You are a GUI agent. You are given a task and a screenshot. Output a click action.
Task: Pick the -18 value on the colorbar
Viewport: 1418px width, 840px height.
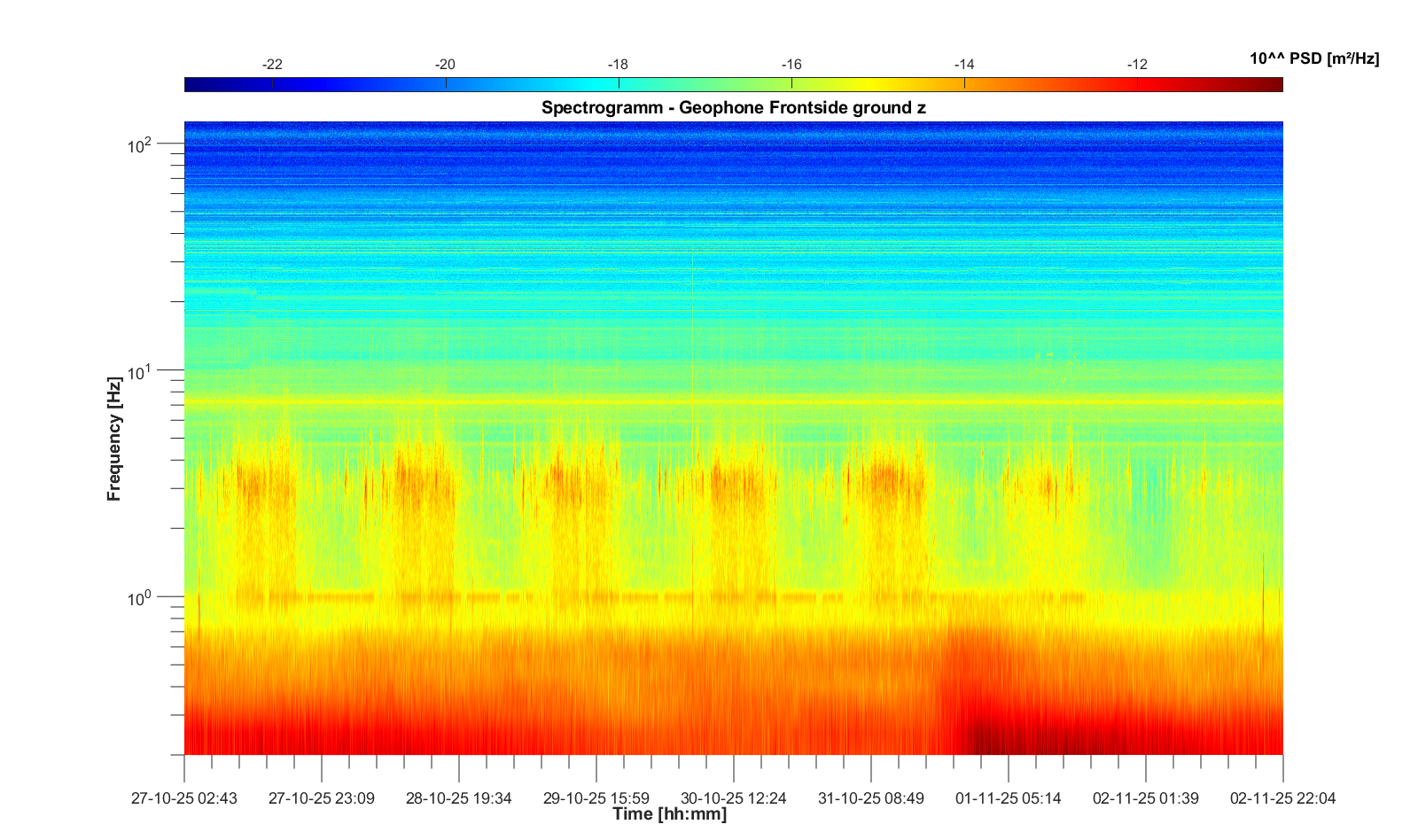point(618,65)
